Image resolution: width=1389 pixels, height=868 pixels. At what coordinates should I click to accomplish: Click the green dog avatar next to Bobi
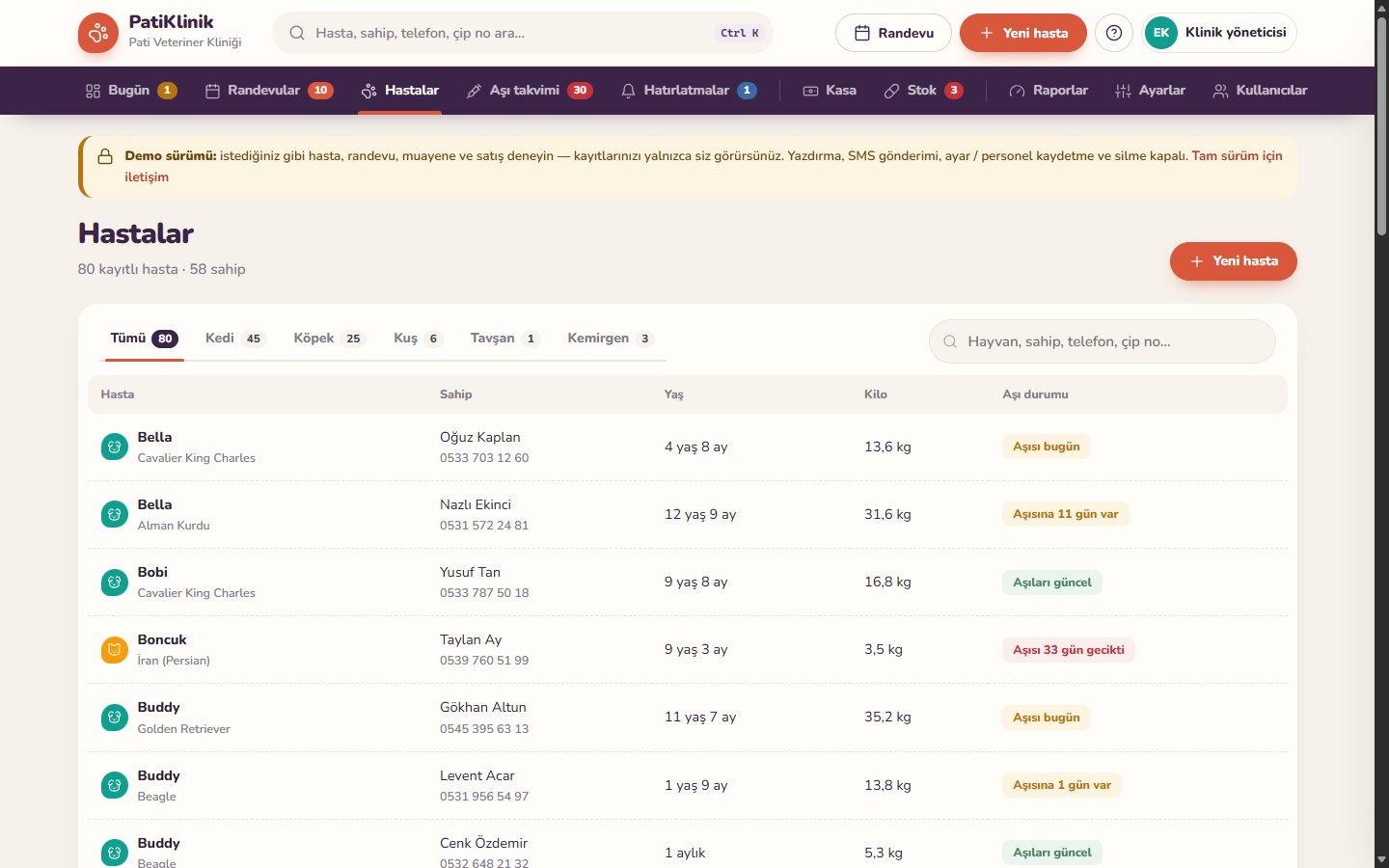coord(115,583)
